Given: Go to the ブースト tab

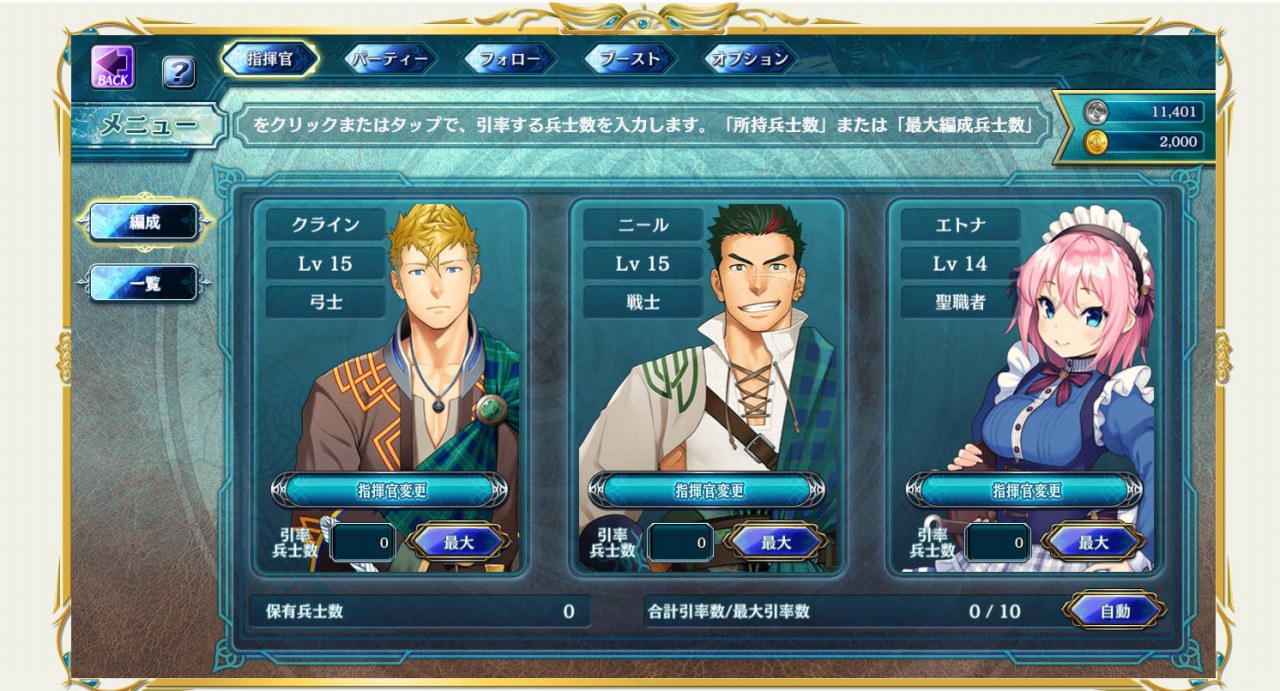Looking at the screenshot, I should pyautogui.click(x=630, y=58).
